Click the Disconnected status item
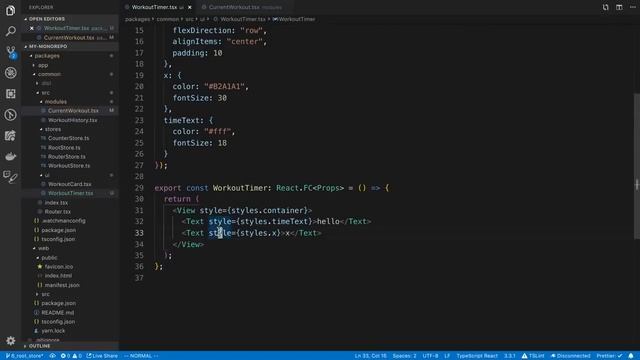Viewport: 640px width, 360px height. point(570,356)
